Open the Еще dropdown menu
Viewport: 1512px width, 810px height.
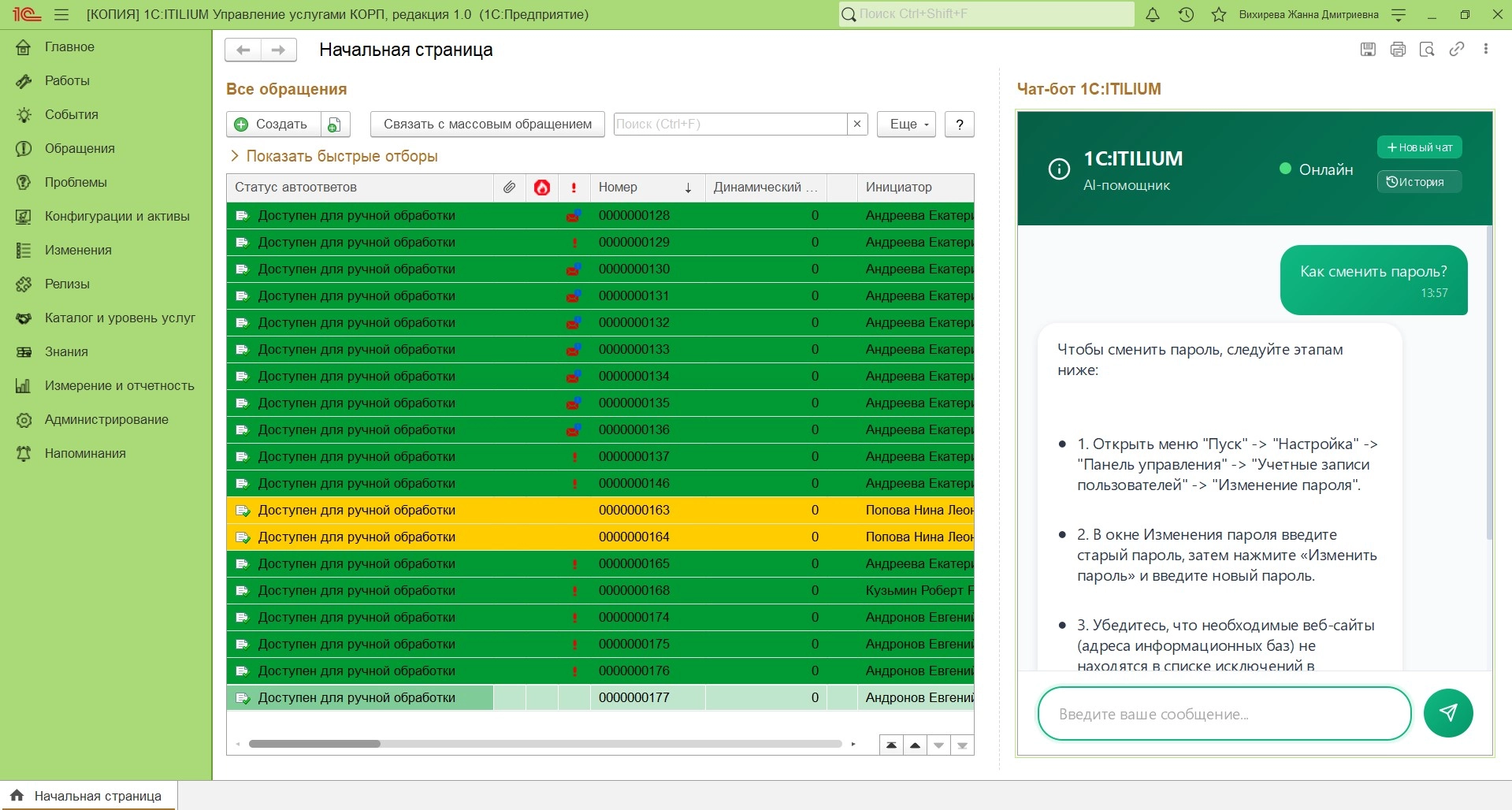point(906,124)
